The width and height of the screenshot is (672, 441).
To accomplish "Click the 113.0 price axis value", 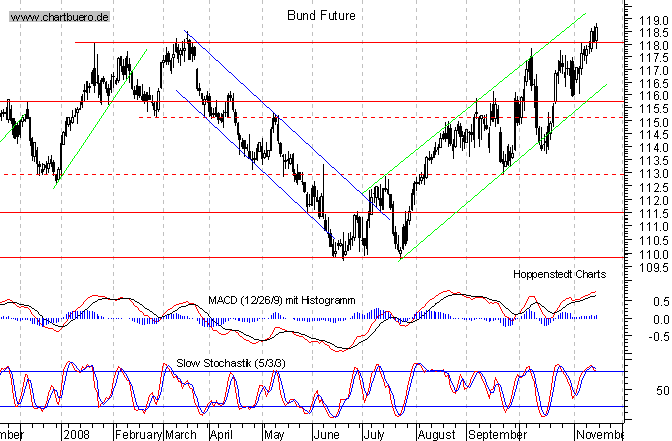I will (654, 174).
